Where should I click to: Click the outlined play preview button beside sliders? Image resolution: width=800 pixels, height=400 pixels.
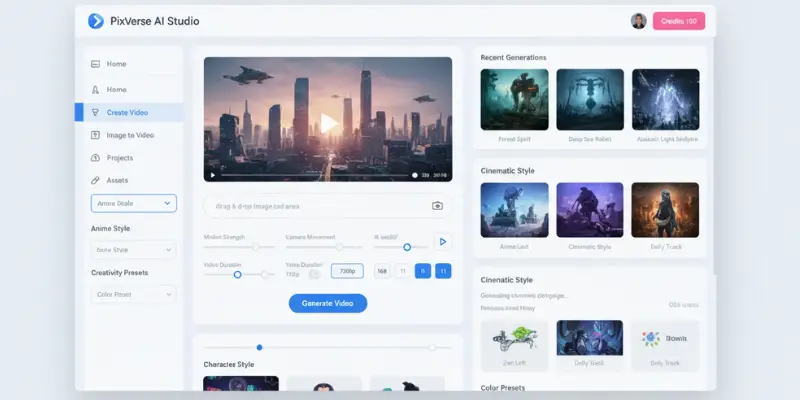click(442, 241)
